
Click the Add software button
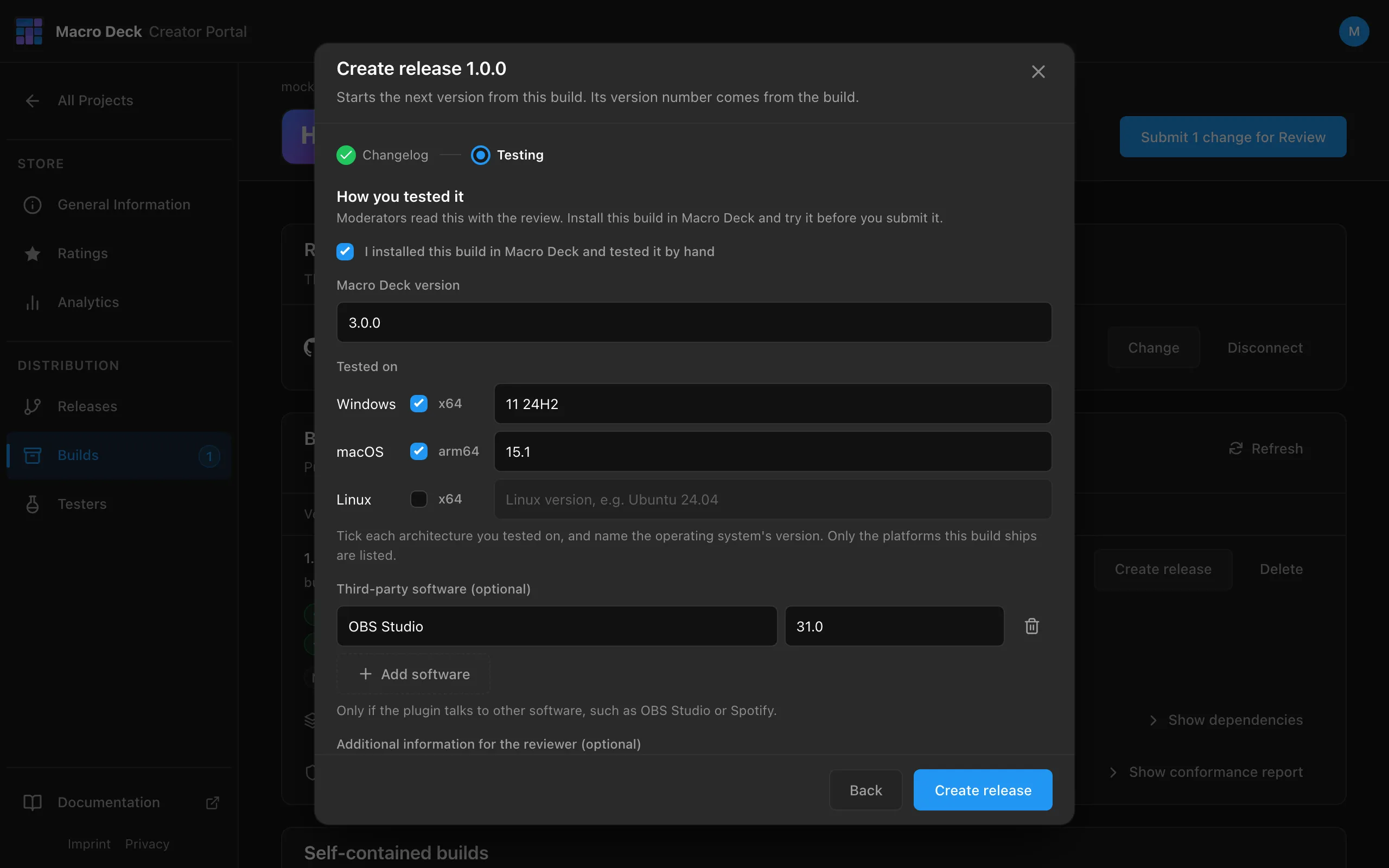coord(413,674)
